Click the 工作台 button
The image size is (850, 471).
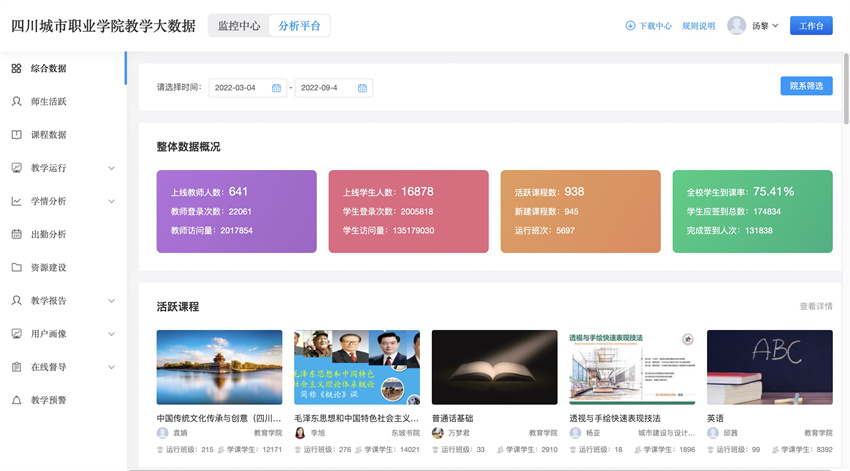[811, 26]
